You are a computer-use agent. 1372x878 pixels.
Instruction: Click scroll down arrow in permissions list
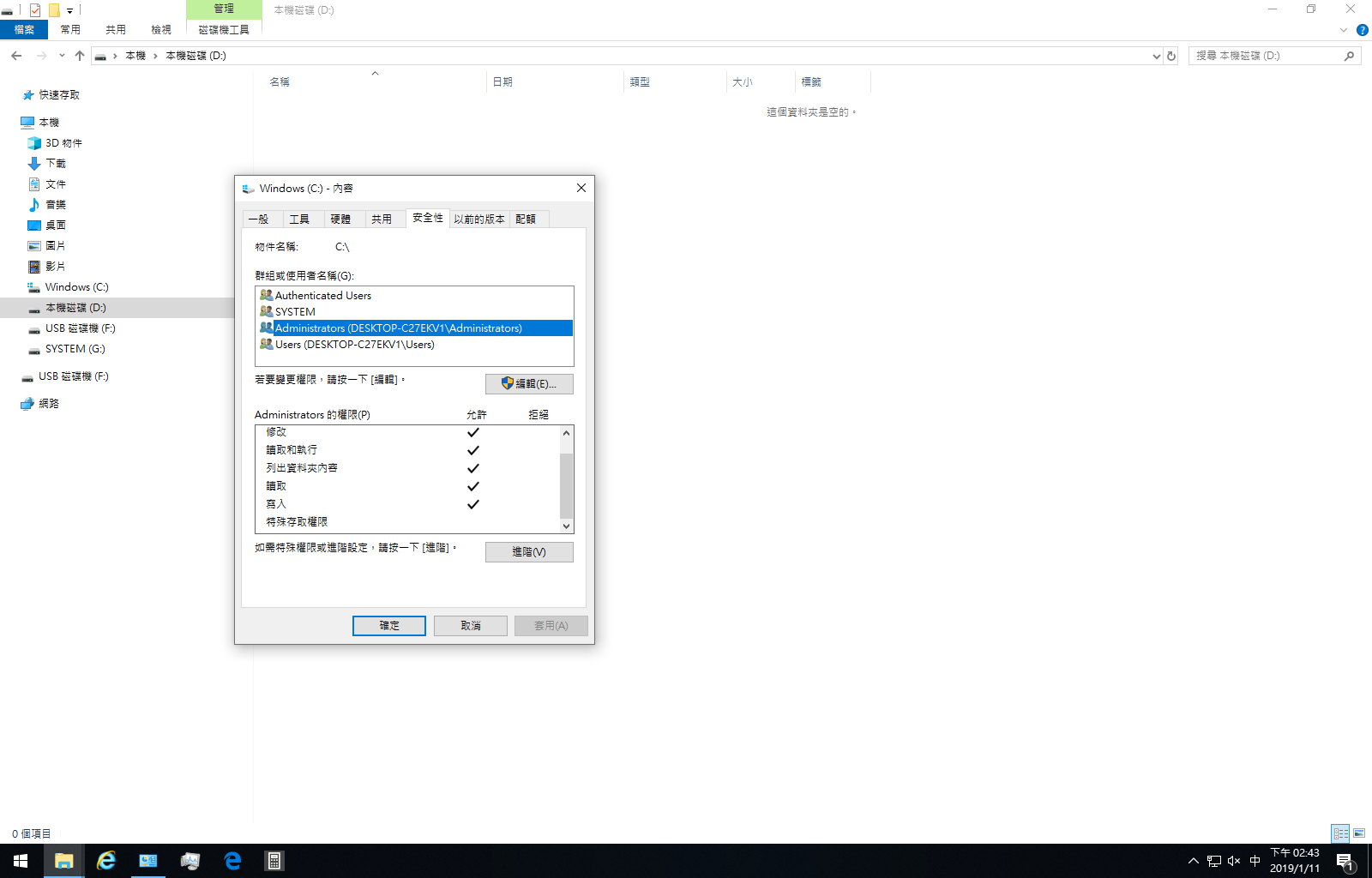(x=566, y=526)
